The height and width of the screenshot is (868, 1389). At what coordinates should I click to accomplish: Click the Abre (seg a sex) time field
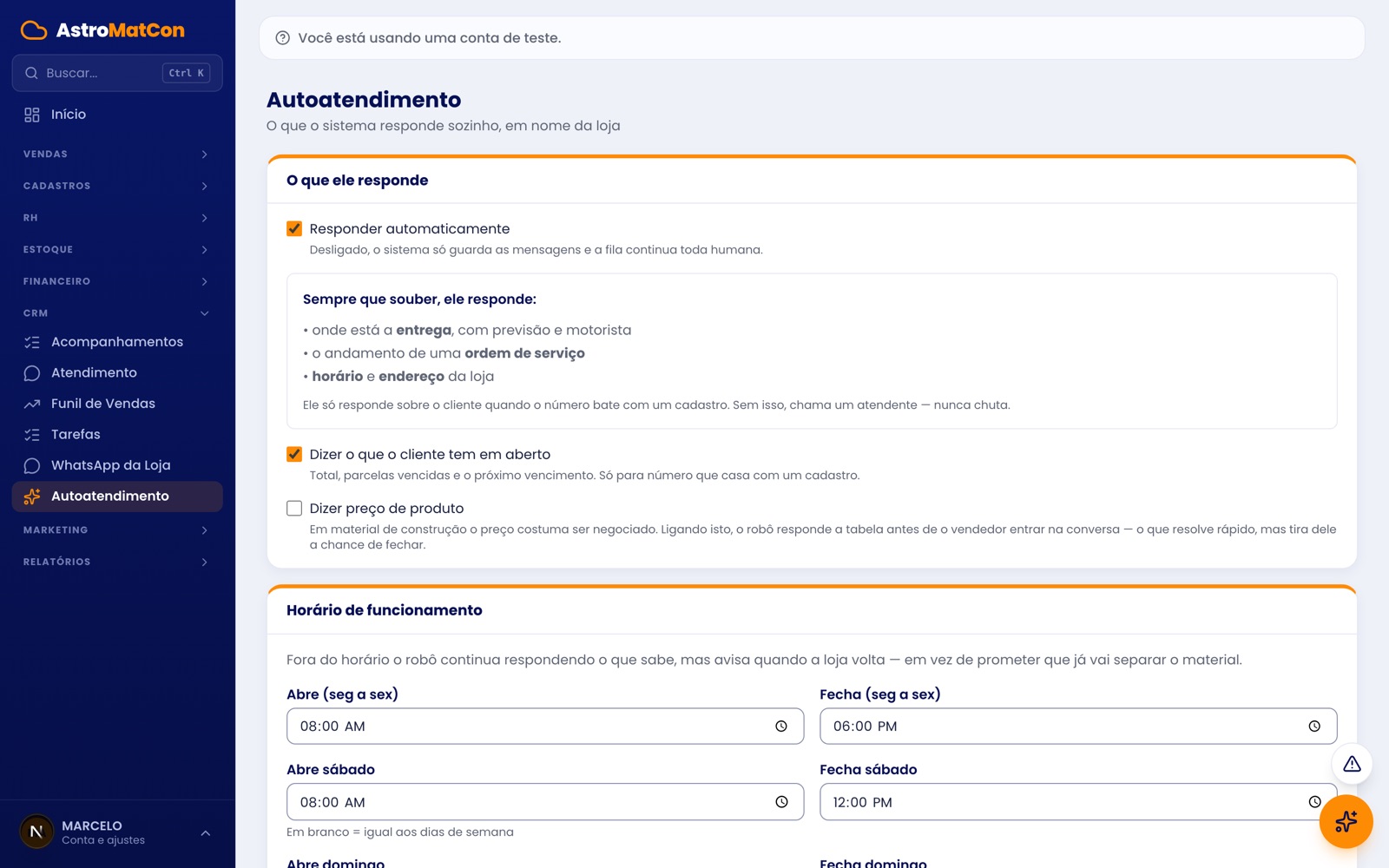[545, 727]
